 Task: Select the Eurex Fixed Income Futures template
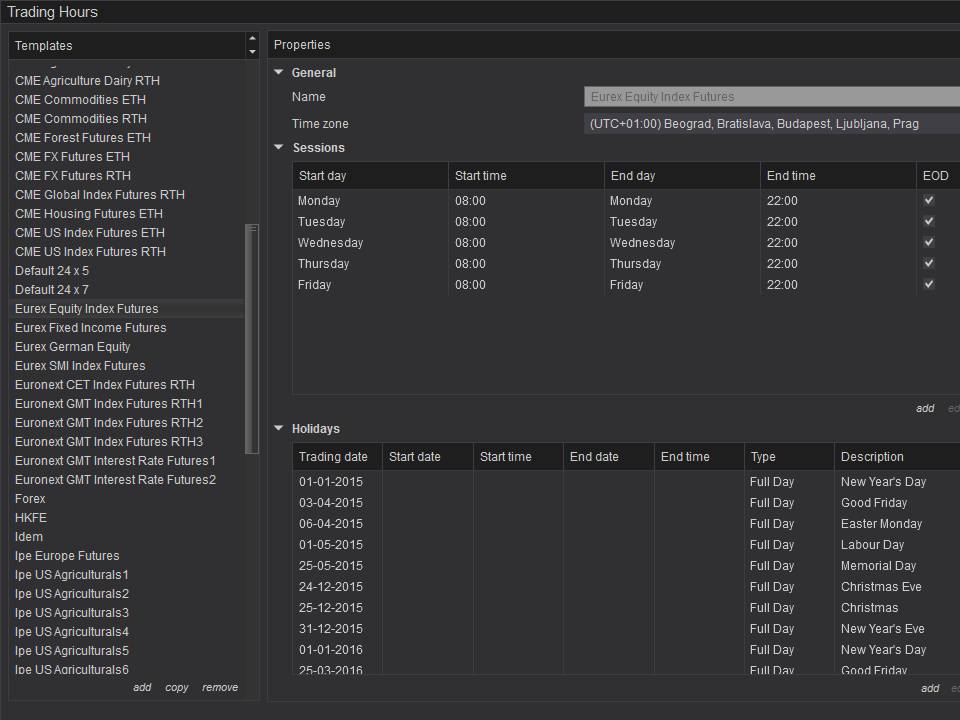click(x=91, y=328)
